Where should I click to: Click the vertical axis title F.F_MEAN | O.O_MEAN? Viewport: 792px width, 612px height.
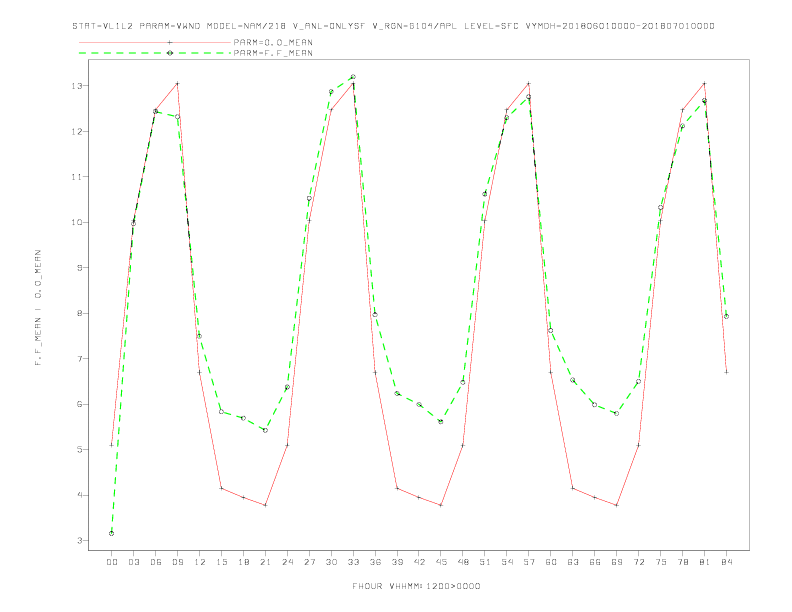38,308
